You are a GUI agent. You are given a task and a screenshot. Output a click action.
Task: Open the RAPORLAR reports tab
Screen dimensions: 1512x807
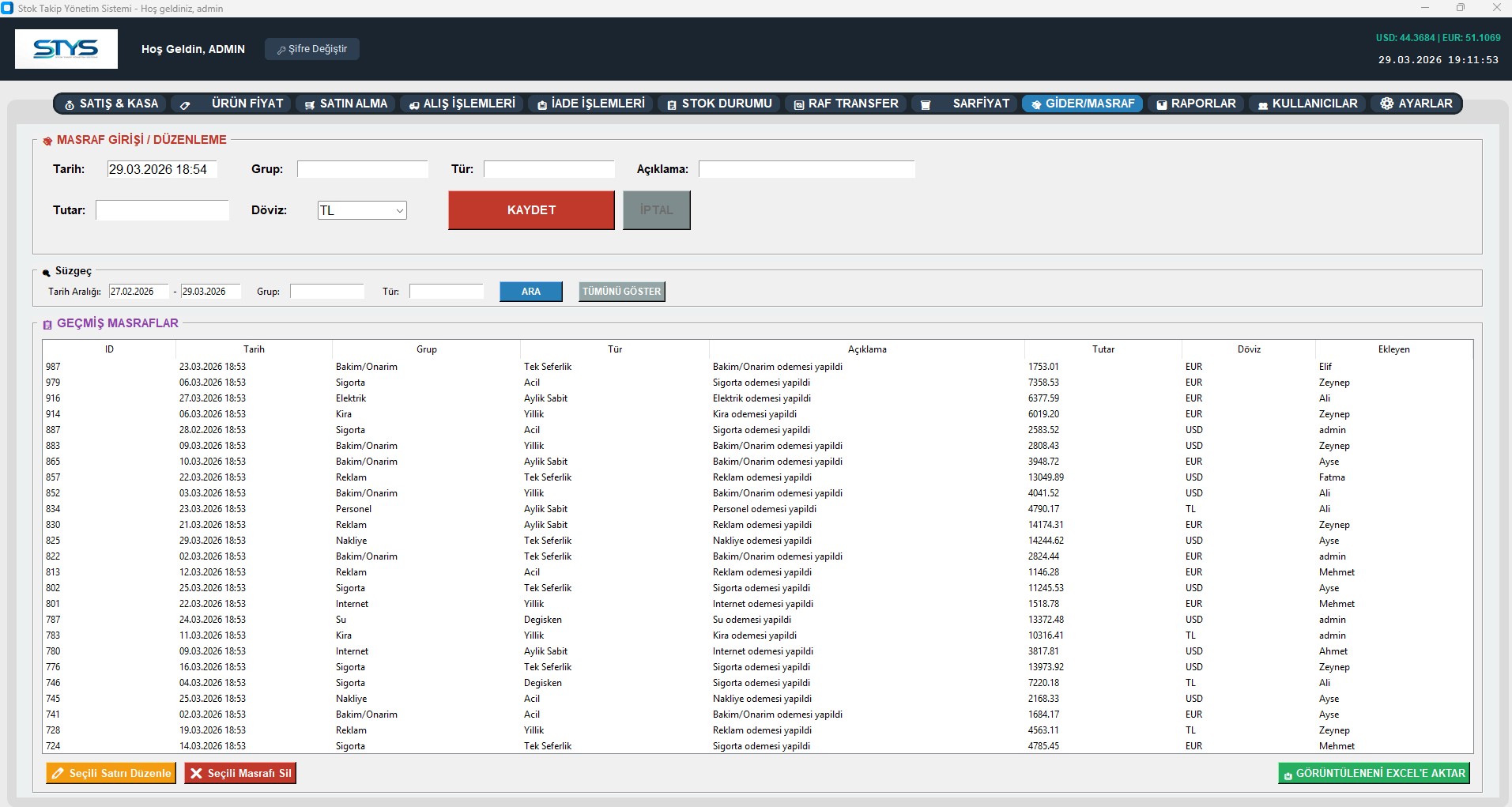[x=1195, y=104]
